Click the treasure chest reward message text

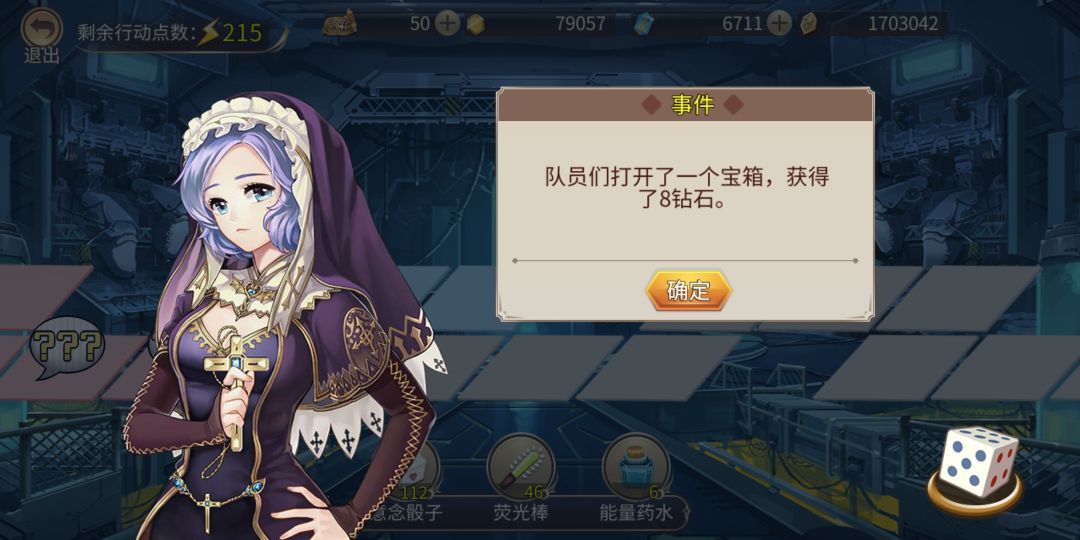[686, 188]
